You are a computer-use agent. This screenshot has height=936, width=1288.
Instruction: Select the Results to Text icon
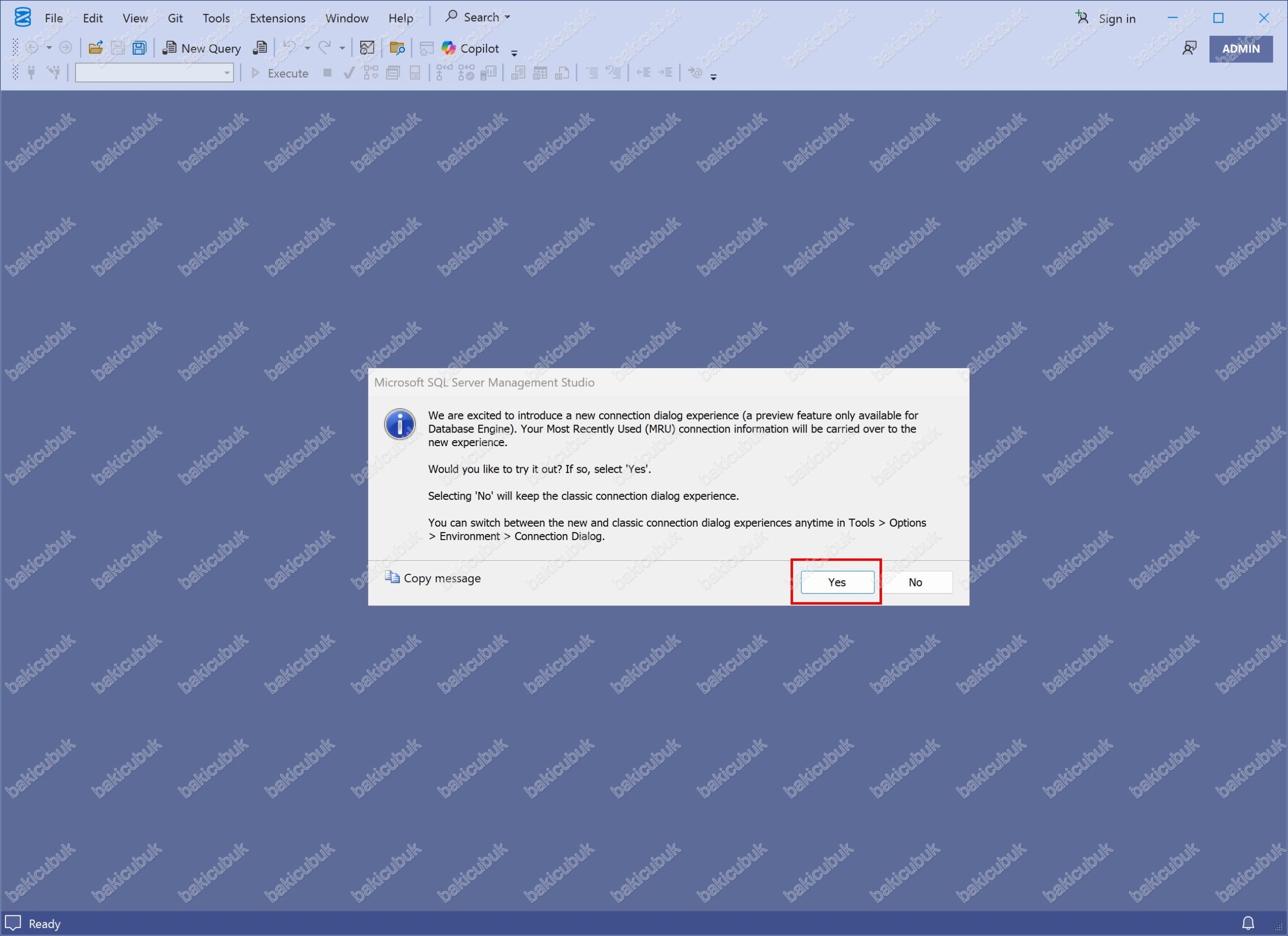[x=518, y=72]
